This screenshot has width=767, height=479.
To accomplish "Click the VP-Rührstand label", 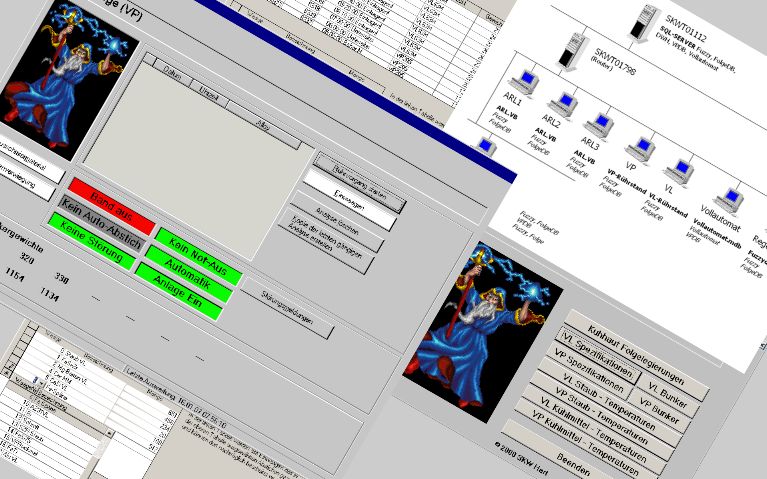I will click(626, 181).
